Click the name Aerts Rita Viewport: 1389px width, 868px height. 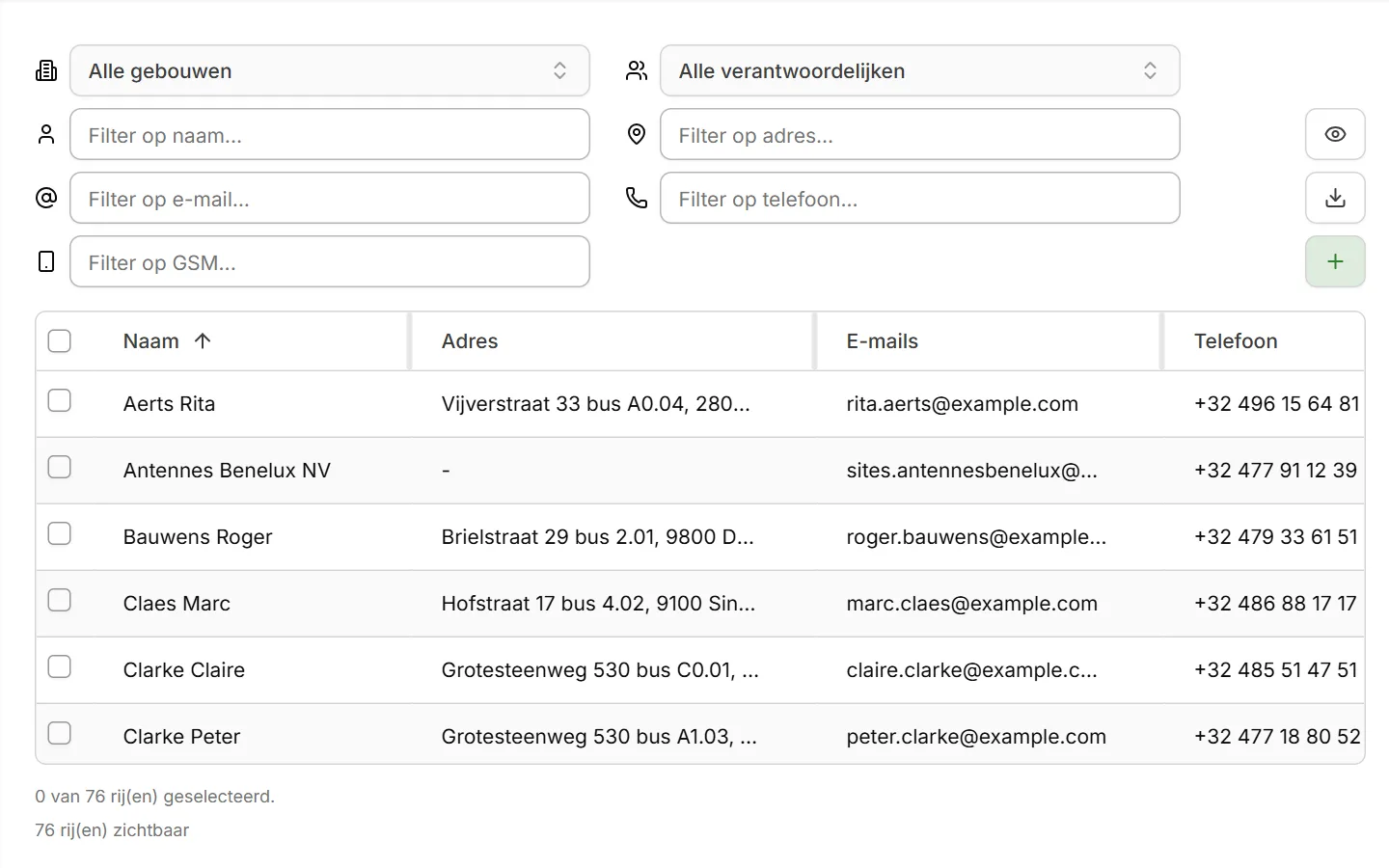pos(170,404)
